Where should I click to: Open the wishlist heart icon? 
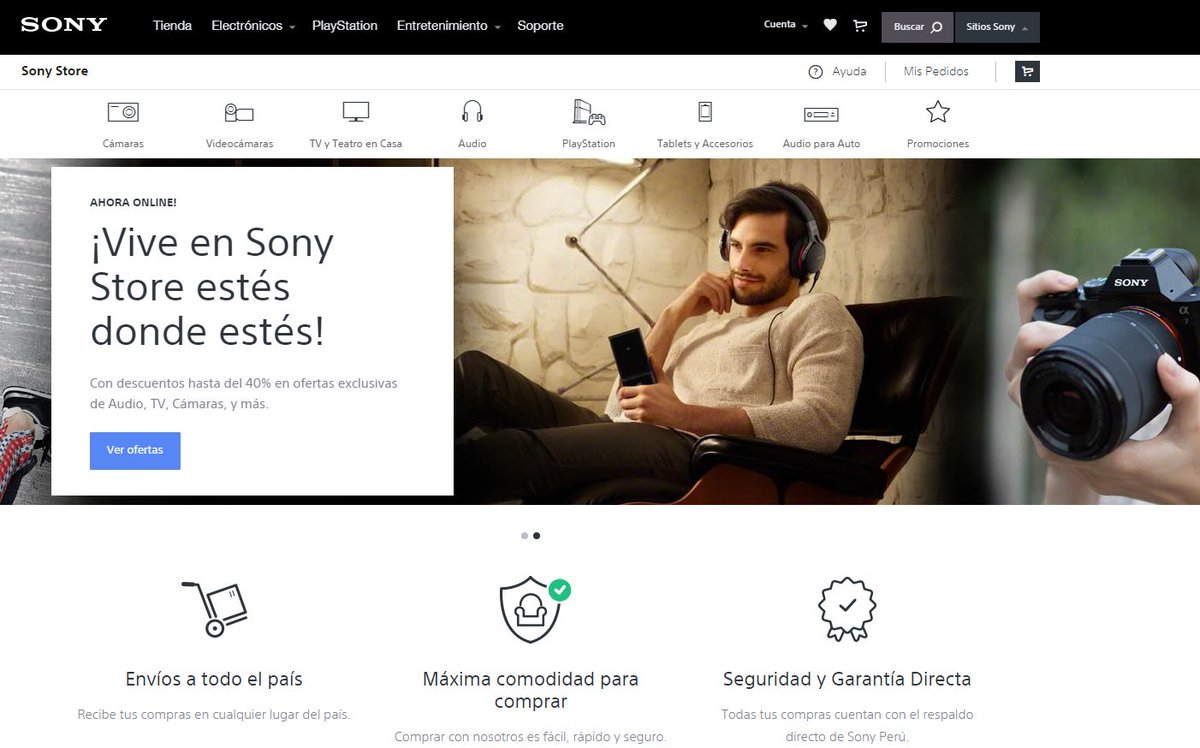pos(830,25)
